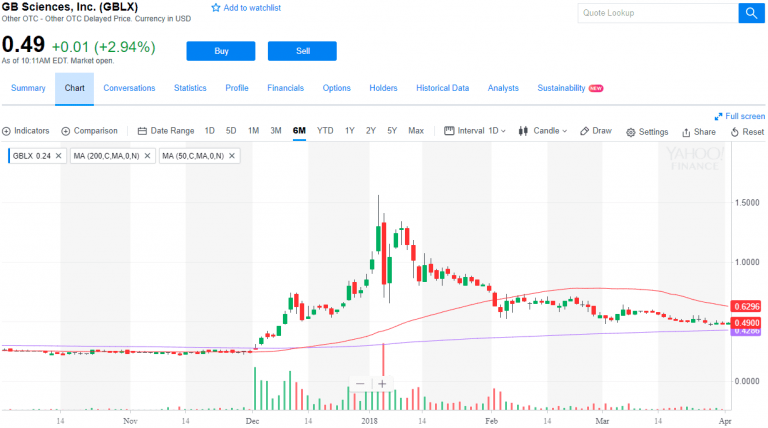This screenshot has width=768, height=428.
Task: Switch to the Chart tab
Action: coord(74,88)
